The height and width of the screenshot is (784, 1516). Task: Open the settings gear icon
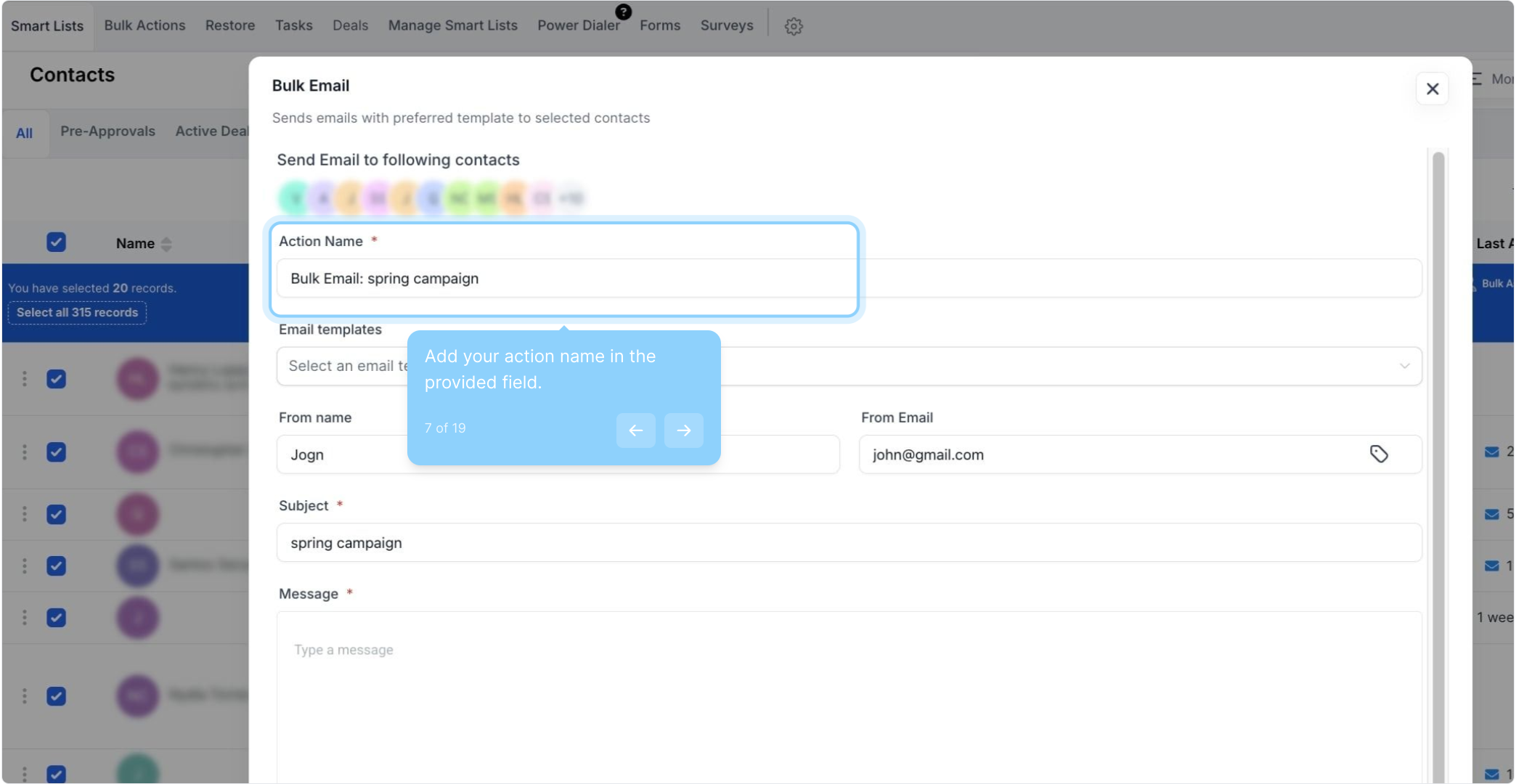pyautogui.click(x=794, y=26)
